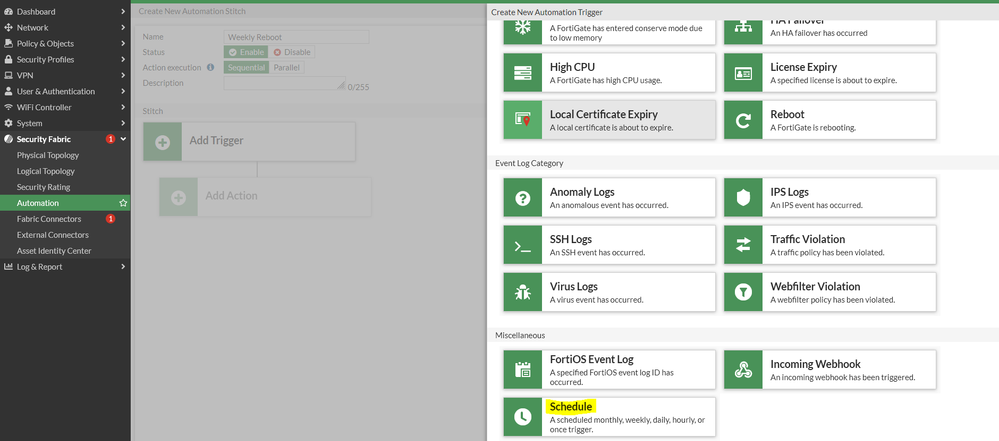Click the FortiOS Event Log calendar icon
Image resolution: width=999 pixels, height=441 pixels.
[522, 369]
